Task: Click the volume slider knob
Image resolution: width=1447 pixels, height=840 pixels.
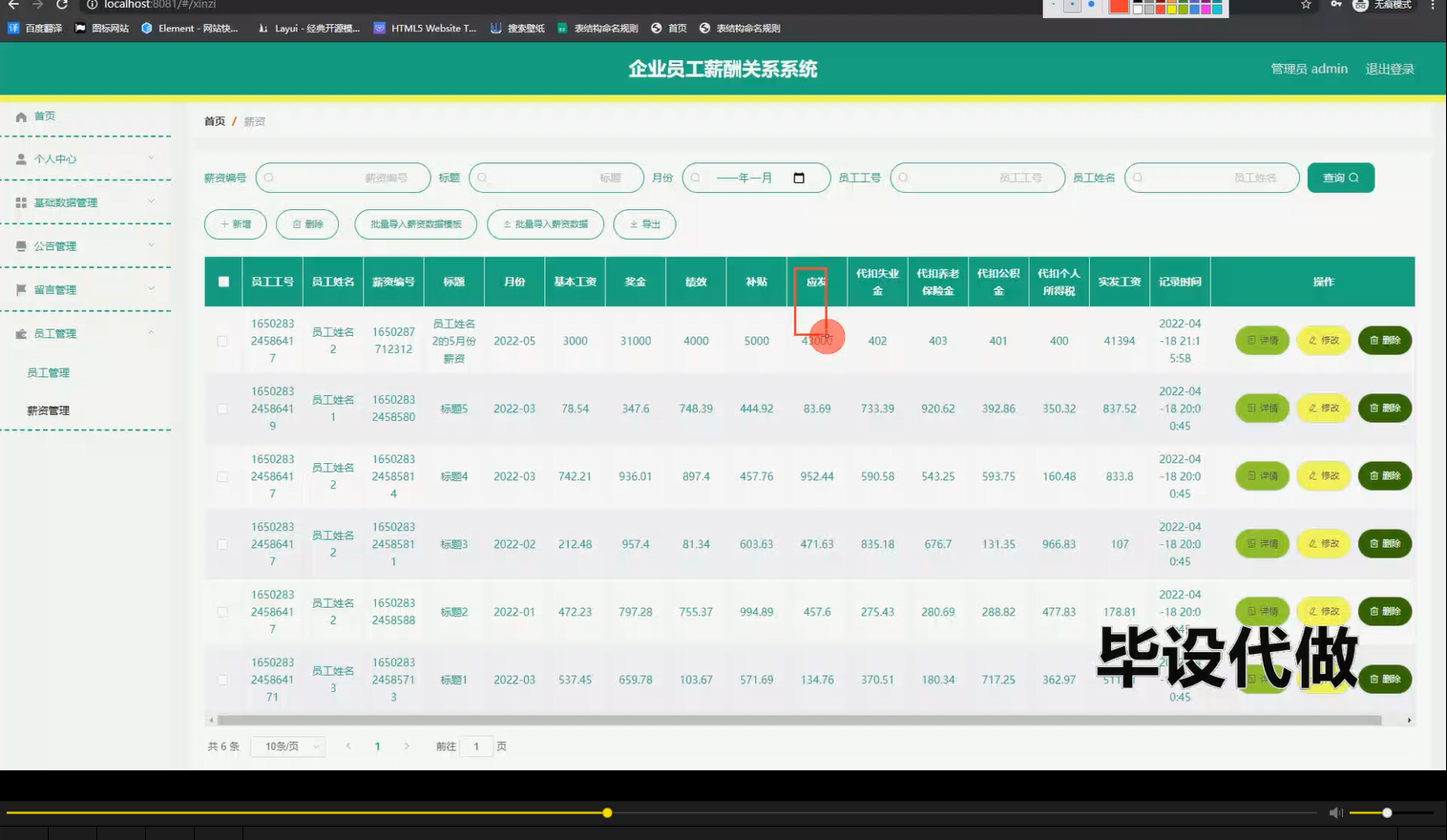Action: (1387, 812)
